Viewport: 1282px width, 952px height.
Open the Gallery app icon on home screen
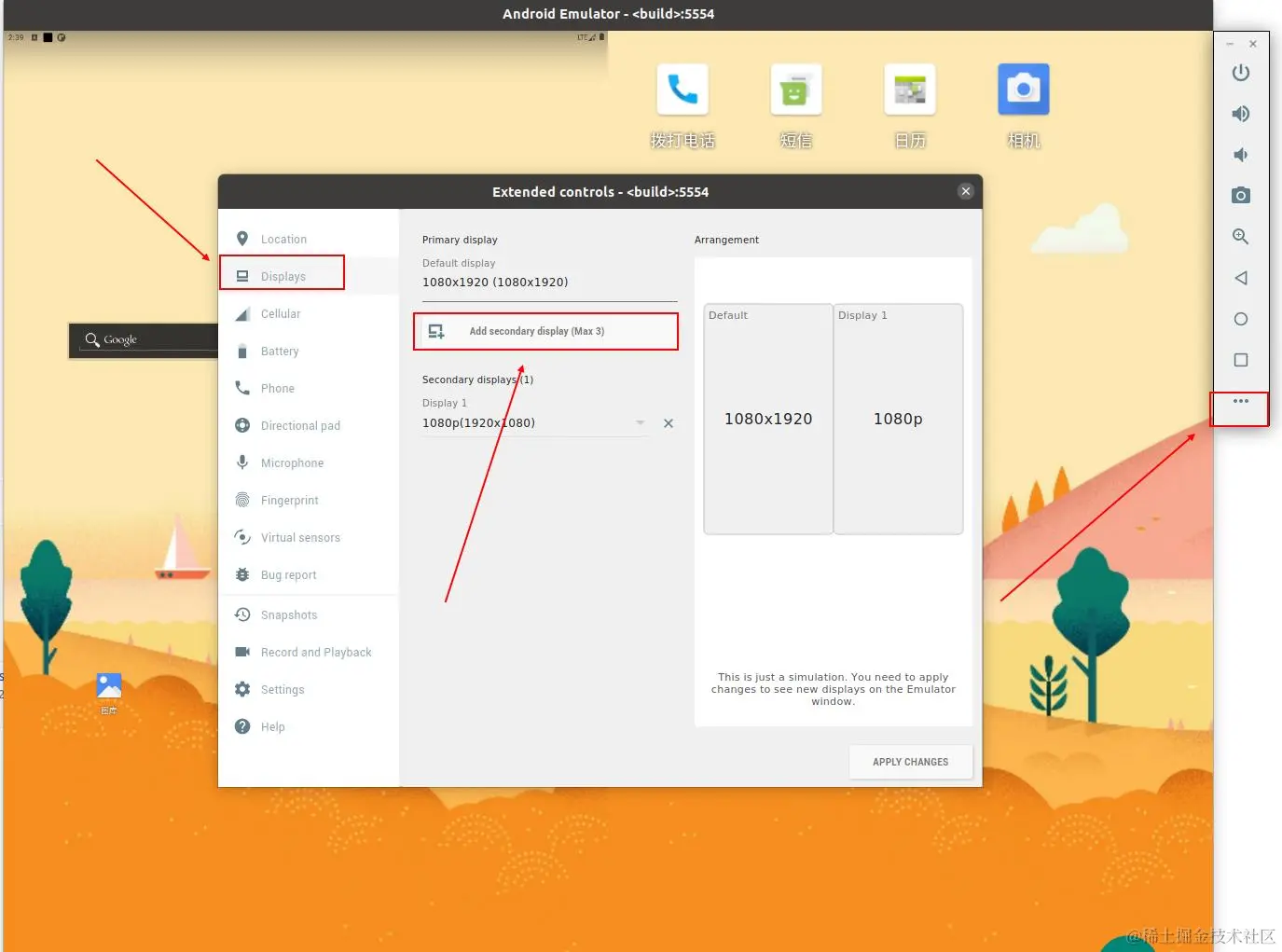click(109, 687)
